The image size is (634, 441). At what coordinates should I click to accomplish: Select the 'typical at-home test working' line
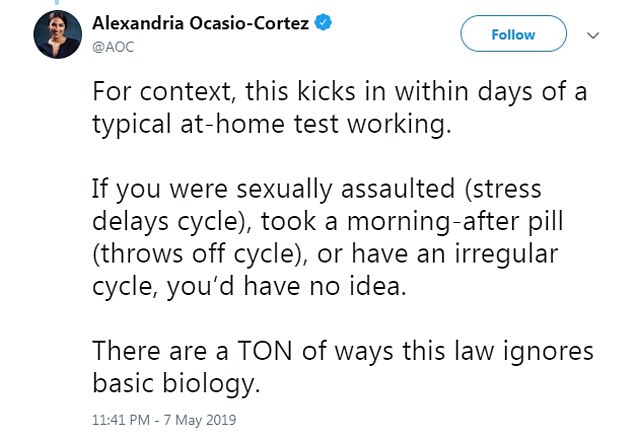click(272, 124)
